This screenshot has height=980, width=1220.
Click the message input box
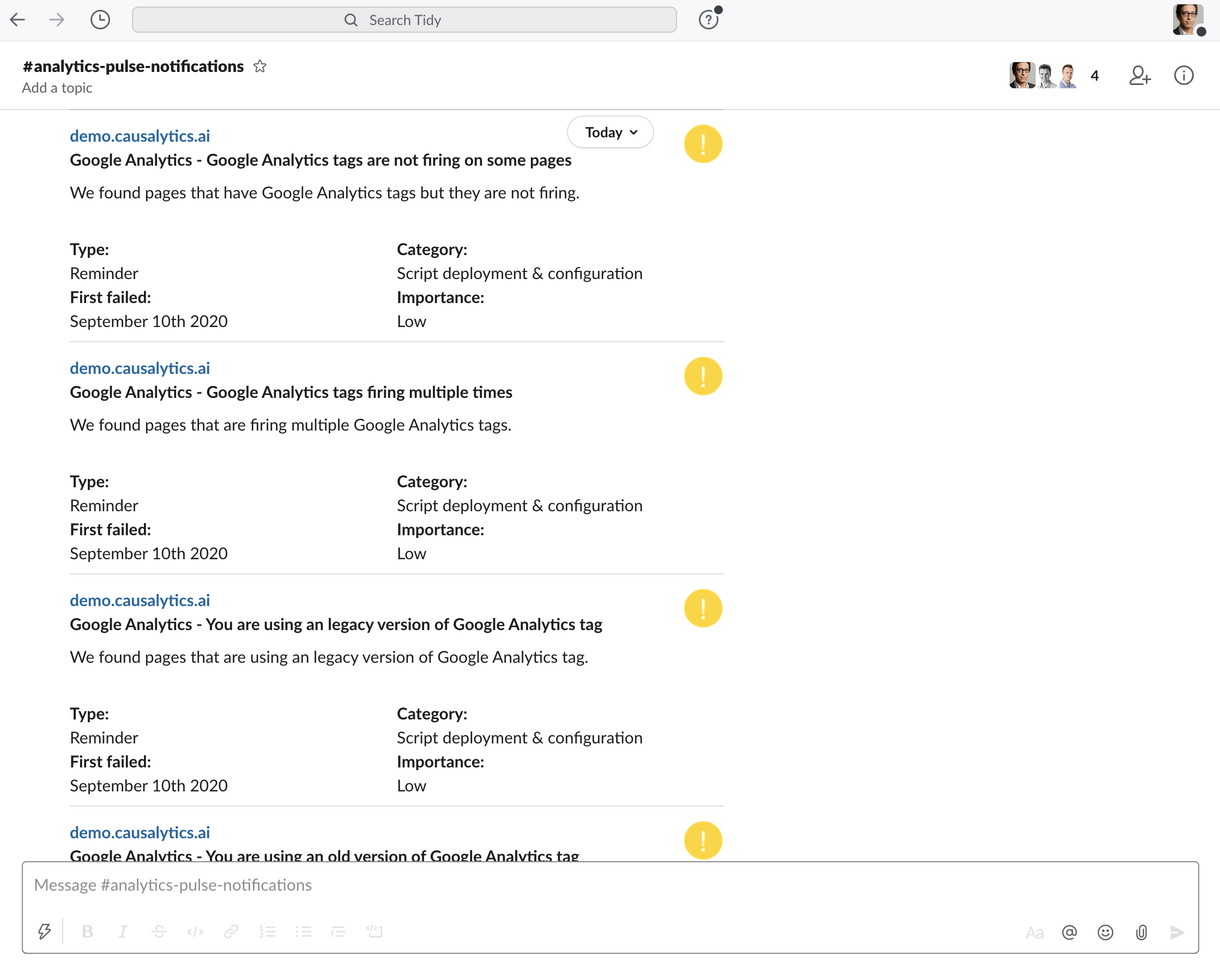pos(610,885)
